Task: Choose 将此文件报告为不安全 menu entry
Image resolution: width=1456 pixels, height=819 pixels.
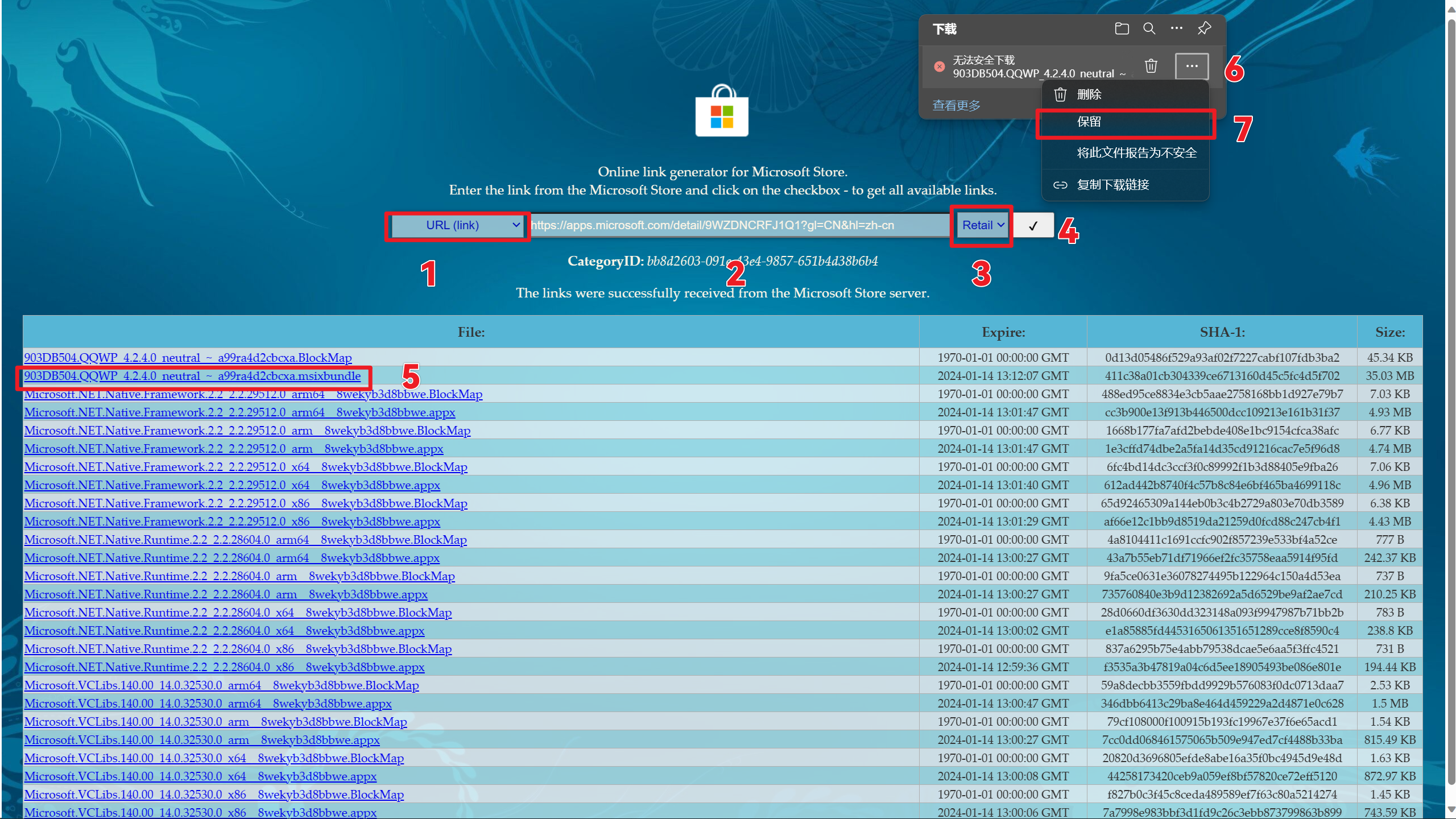Action: tap(1135, 152)
